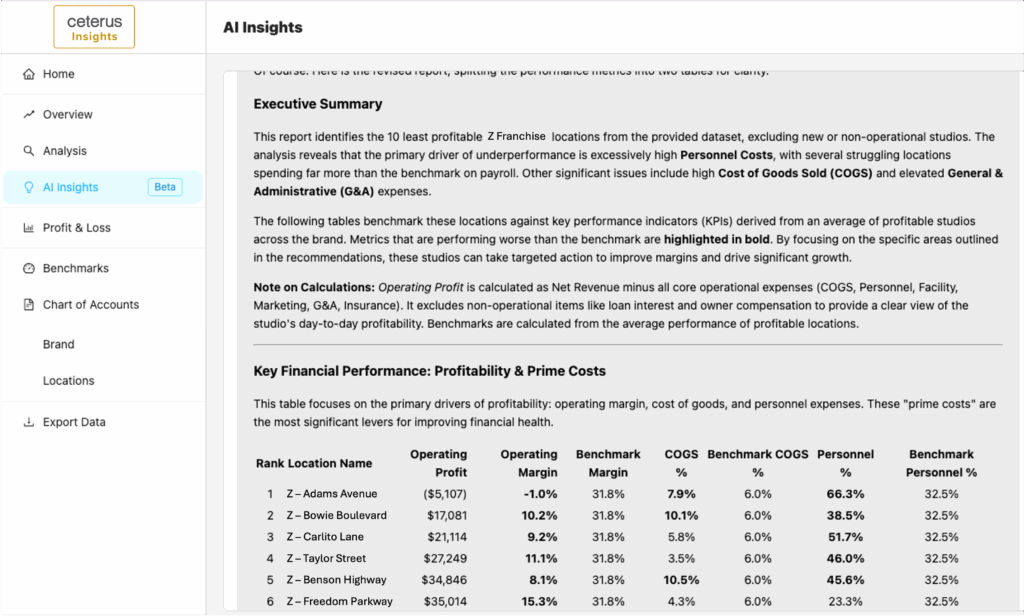
Task: Click the Profit & Loss chart icon
Action: tap(29, 228)
